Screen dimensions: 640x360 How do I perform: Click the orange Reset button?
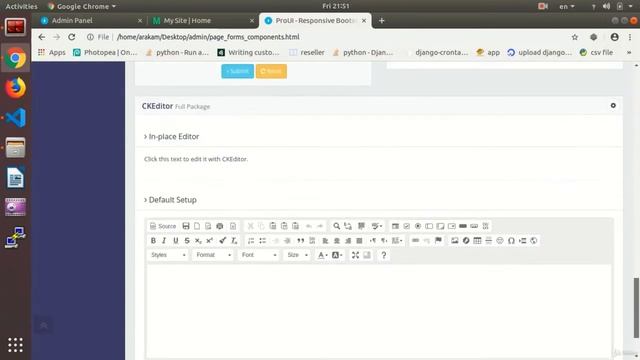tap(271, 71)
